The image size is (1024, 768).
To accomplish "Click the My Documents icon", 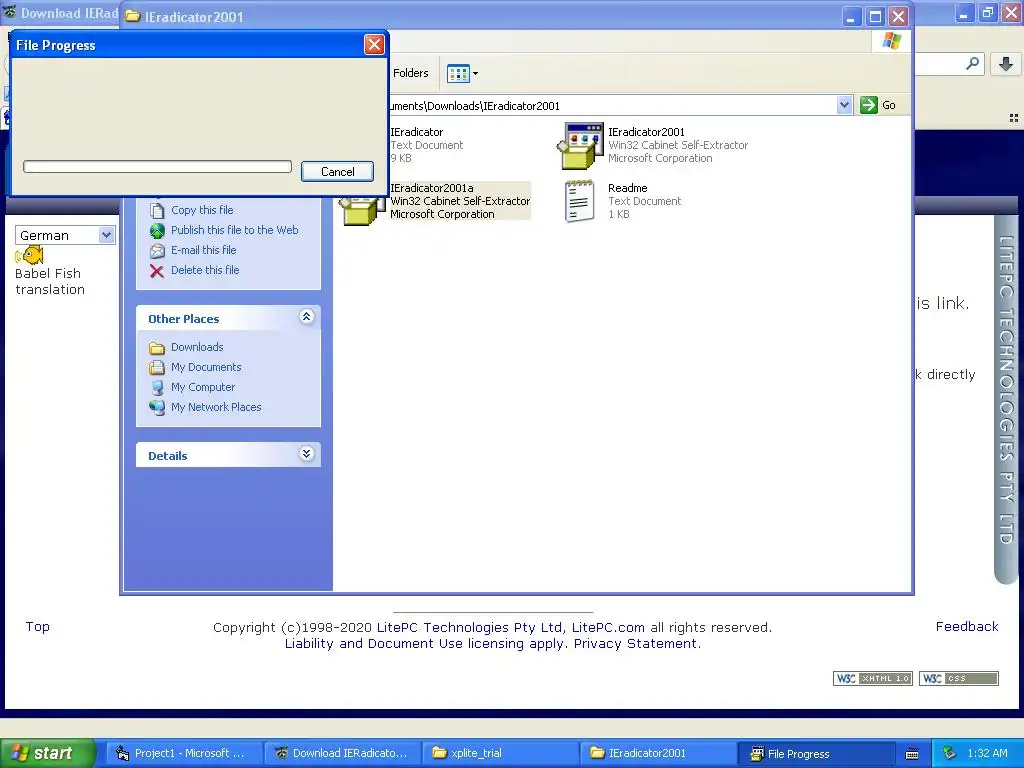I will 157,368.
